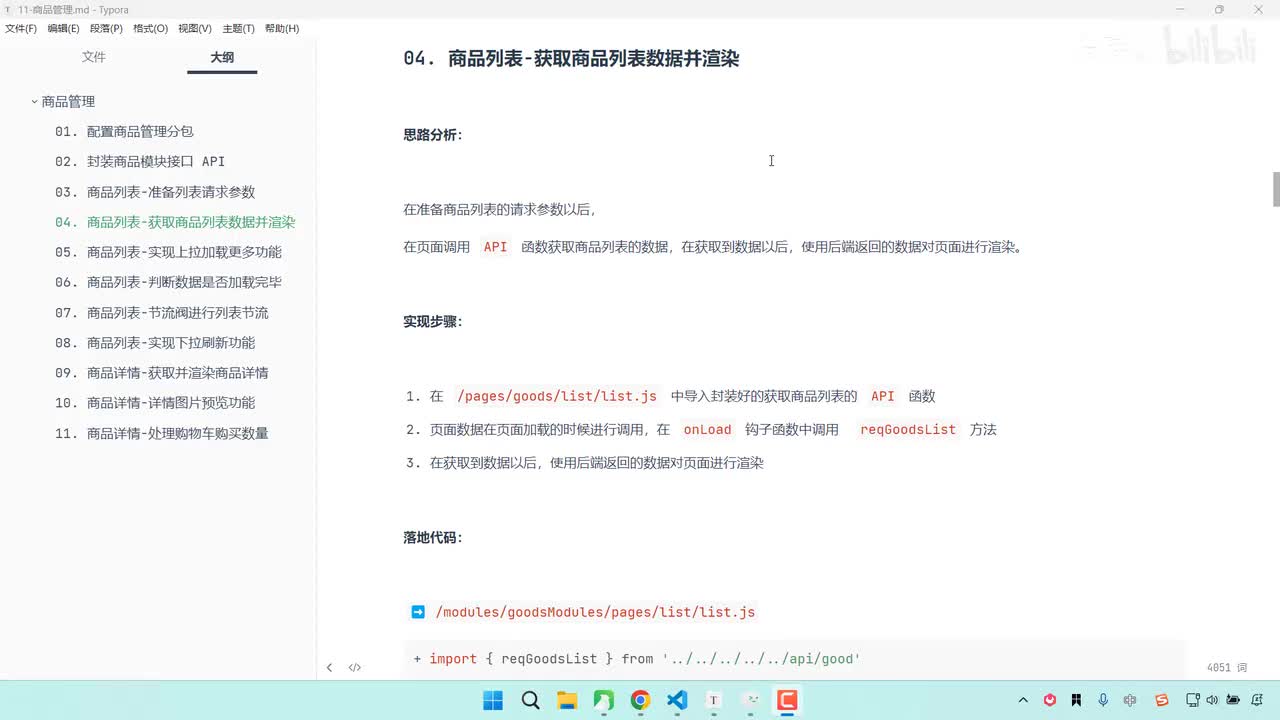Click the file path /modules/goodsModules/pages/list/list.js
This screenshot has width=1280, height=720.
[595, 612]
